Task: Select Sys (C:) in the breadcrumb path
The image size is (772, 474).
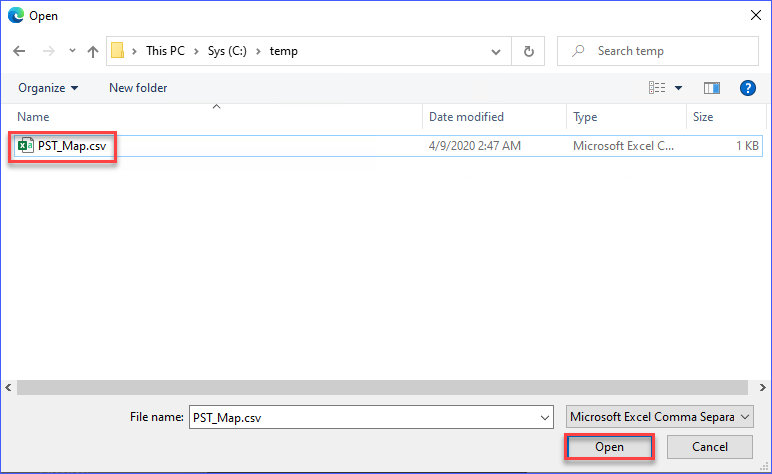Action: coord(227,51)
